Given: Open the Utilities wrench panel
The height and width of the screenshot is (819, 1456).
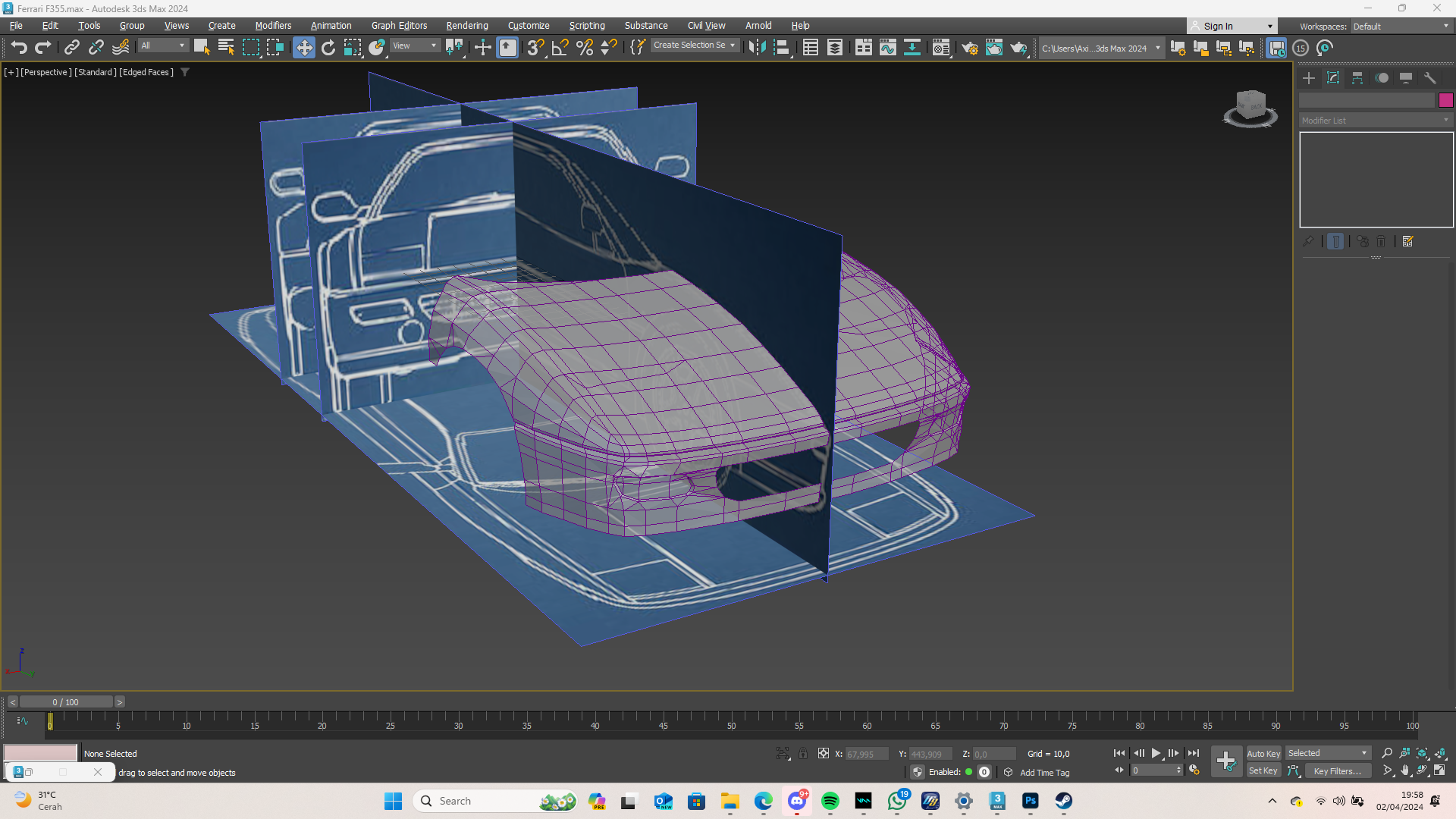Looking at the screenshot, I should 1430,78.
